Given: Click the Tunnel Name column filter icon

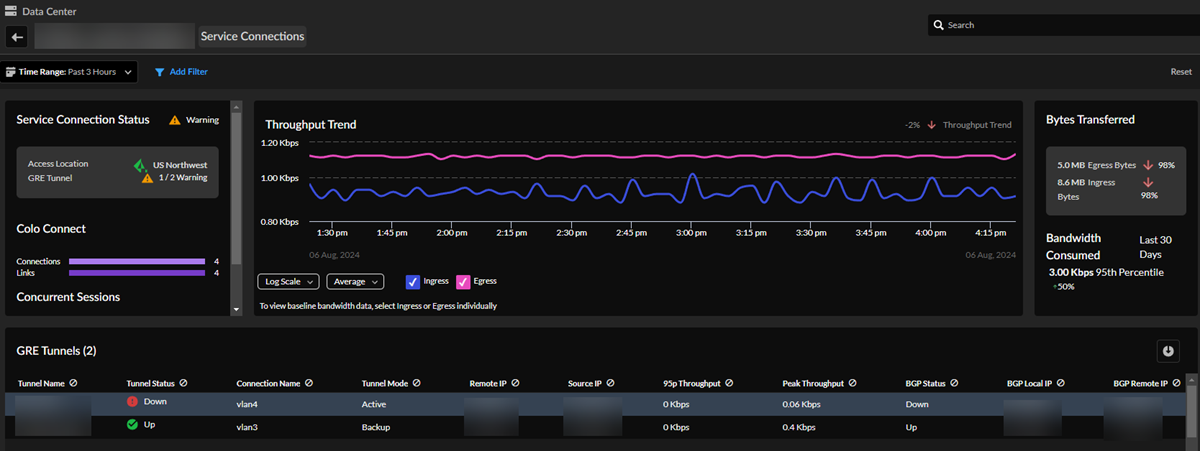Looking at the screenshot, I should tap(74, 383).
